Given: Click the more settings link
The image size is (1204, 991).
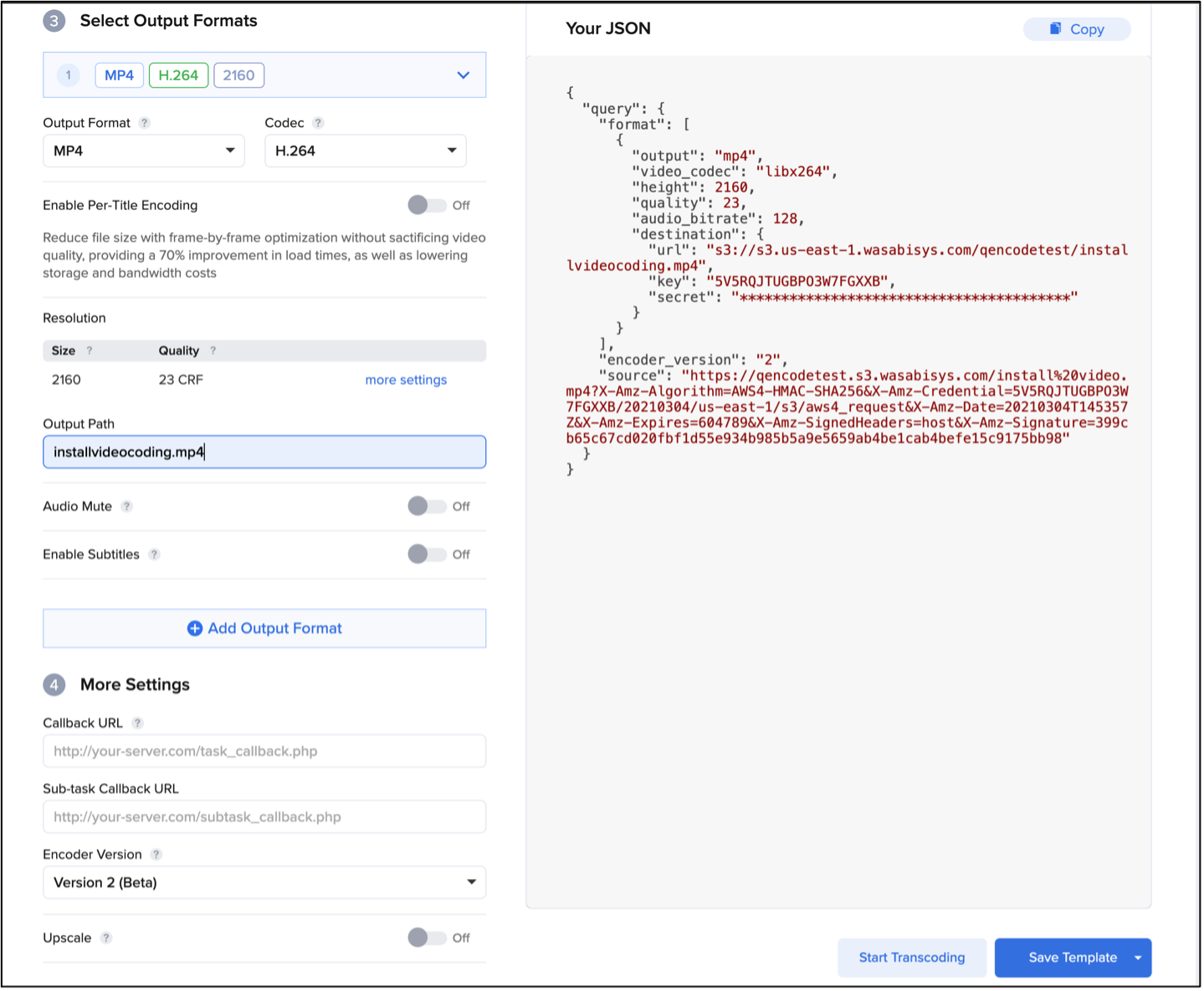Looking at the screenshot, I should pos(406,381).
